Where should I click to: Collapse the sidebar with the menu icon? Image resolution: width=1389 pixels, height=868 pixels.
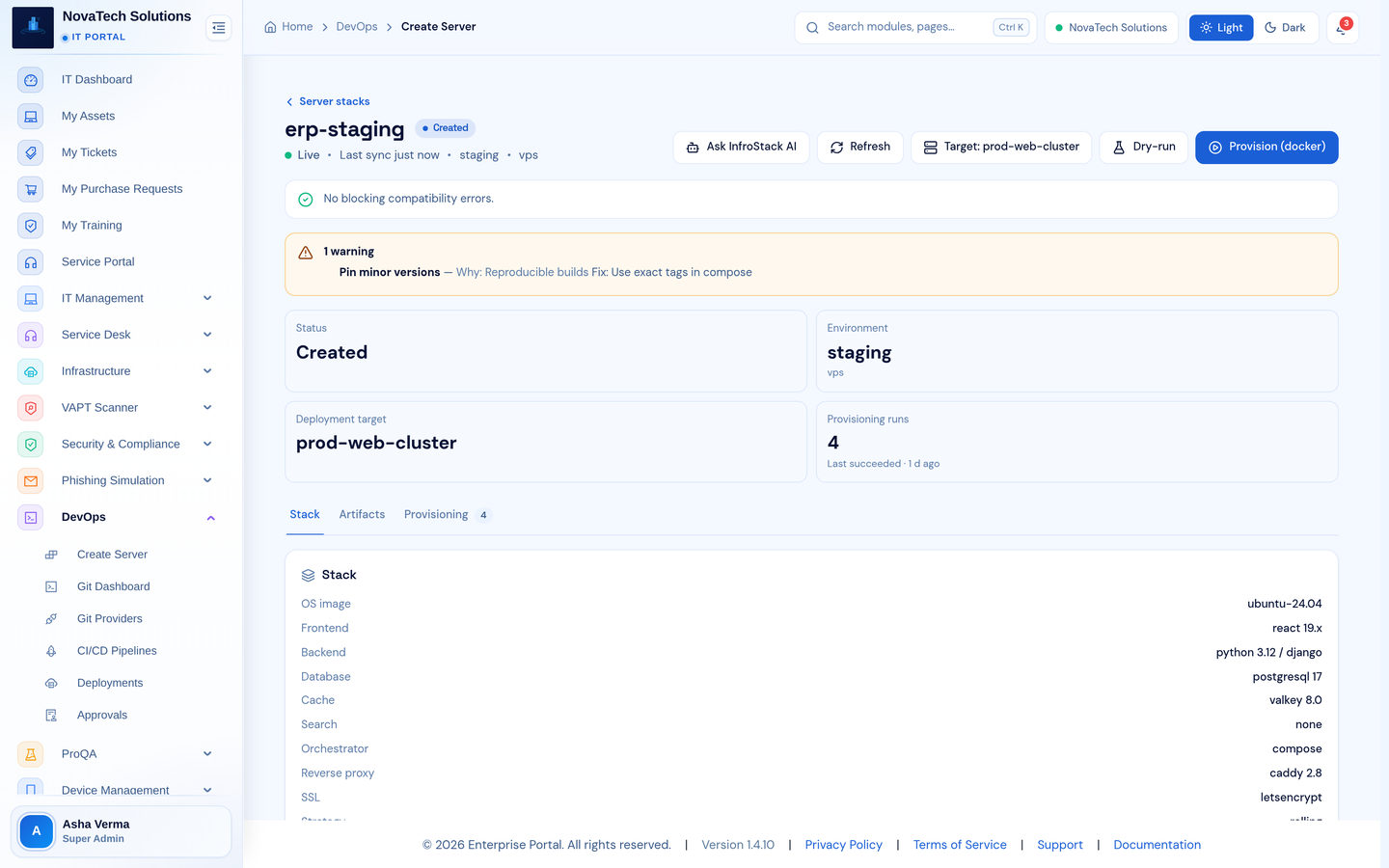pyautogui.click(x=219, y=28)
